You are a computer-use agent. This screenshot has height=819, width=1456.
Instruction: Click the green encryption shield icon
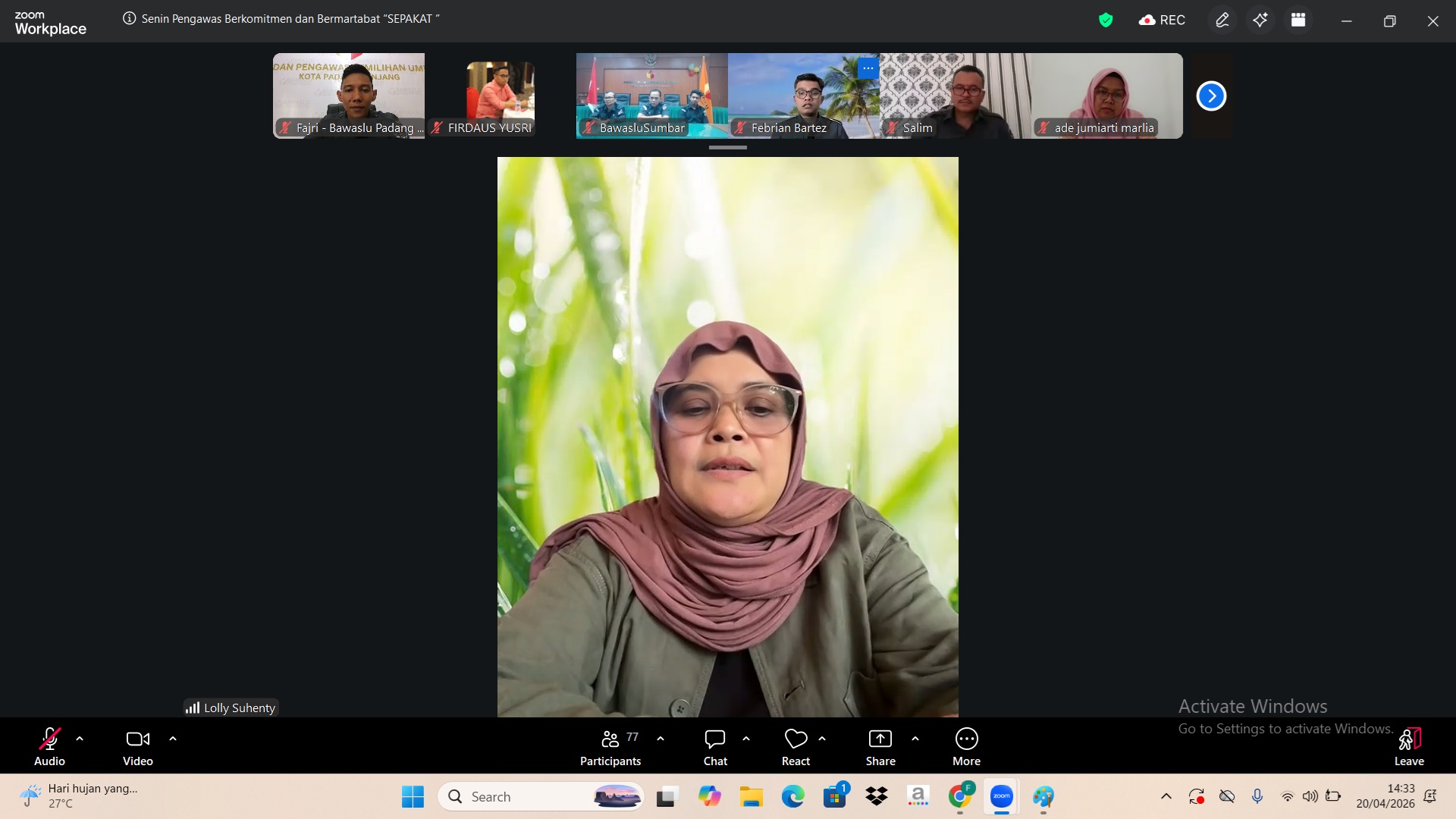click(x=1106, y=20)
